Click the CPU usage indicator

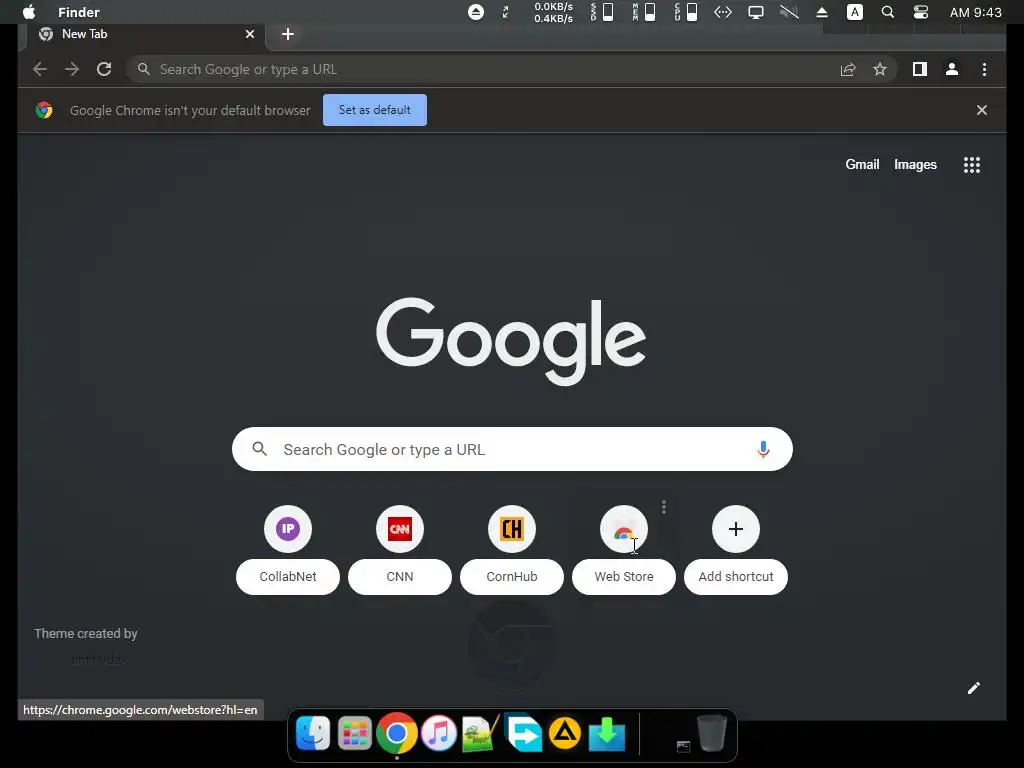[x=686, y=12]
